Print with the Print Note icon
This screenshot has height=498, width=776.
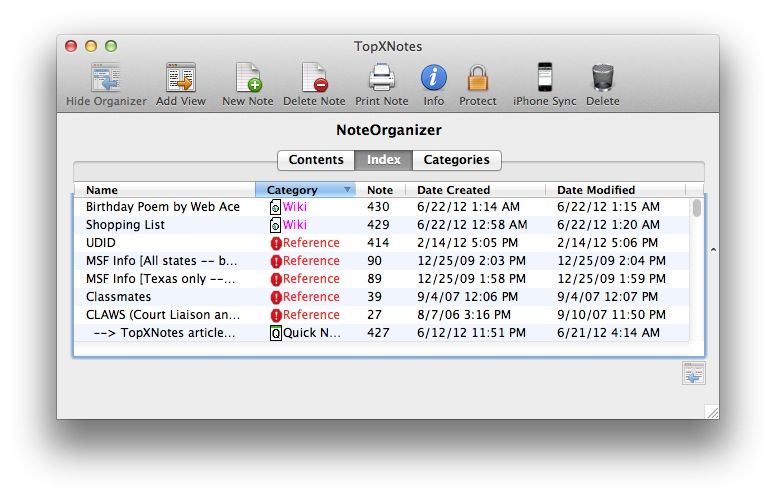(382, 77)
